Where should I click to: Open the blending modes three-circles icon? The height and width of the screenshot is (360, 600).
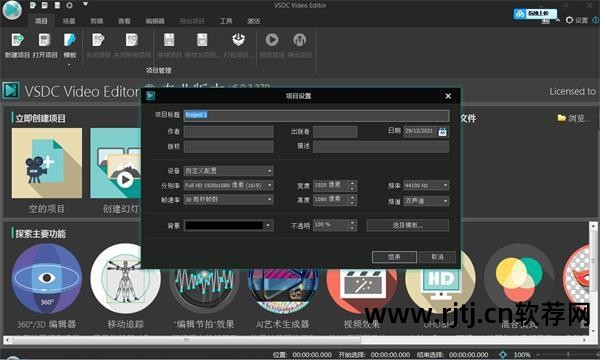point(519,279)
